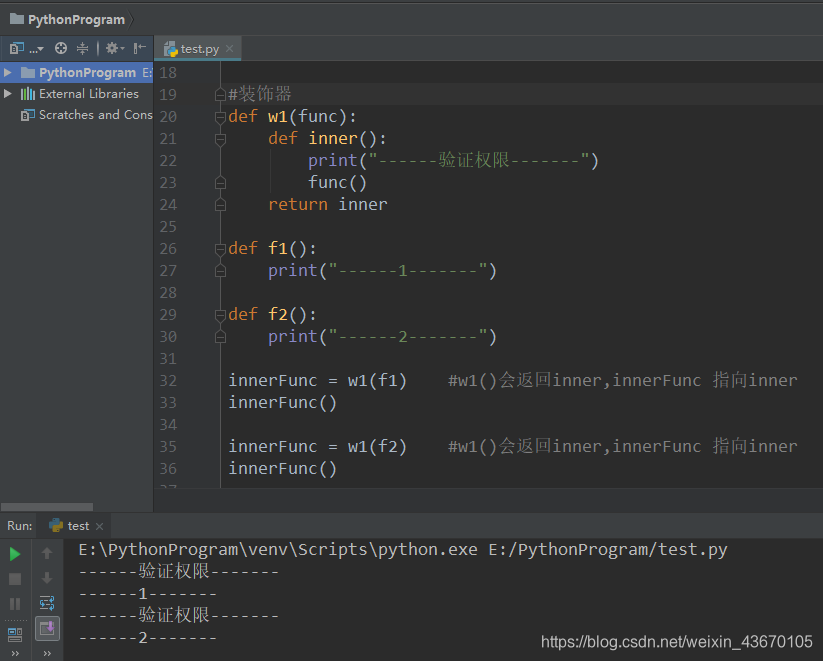Click 'def f2():' on line 29
The width and height of the screenshot is (823, 661).
[272, 314]
